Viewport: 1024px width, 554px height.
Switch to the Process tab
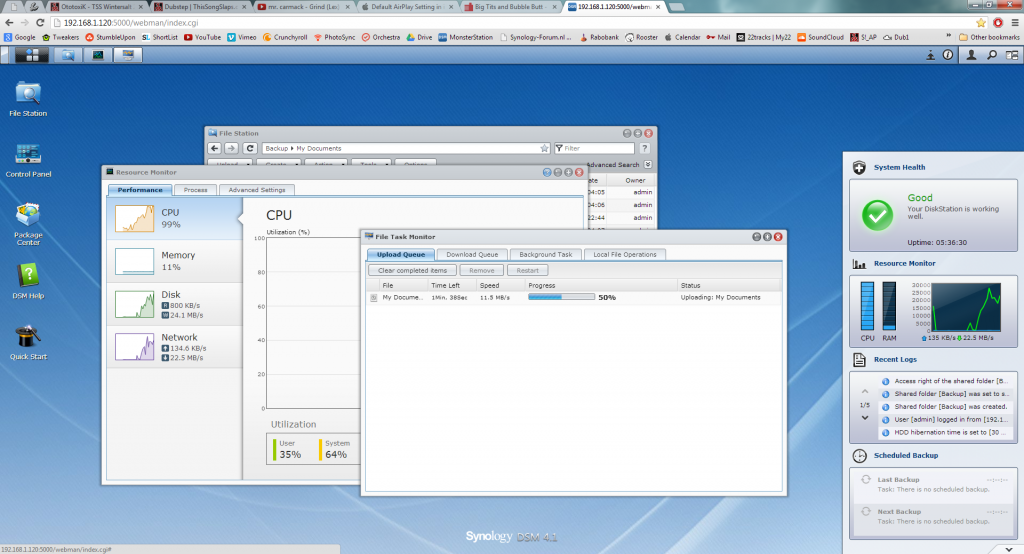click(195, 190)
